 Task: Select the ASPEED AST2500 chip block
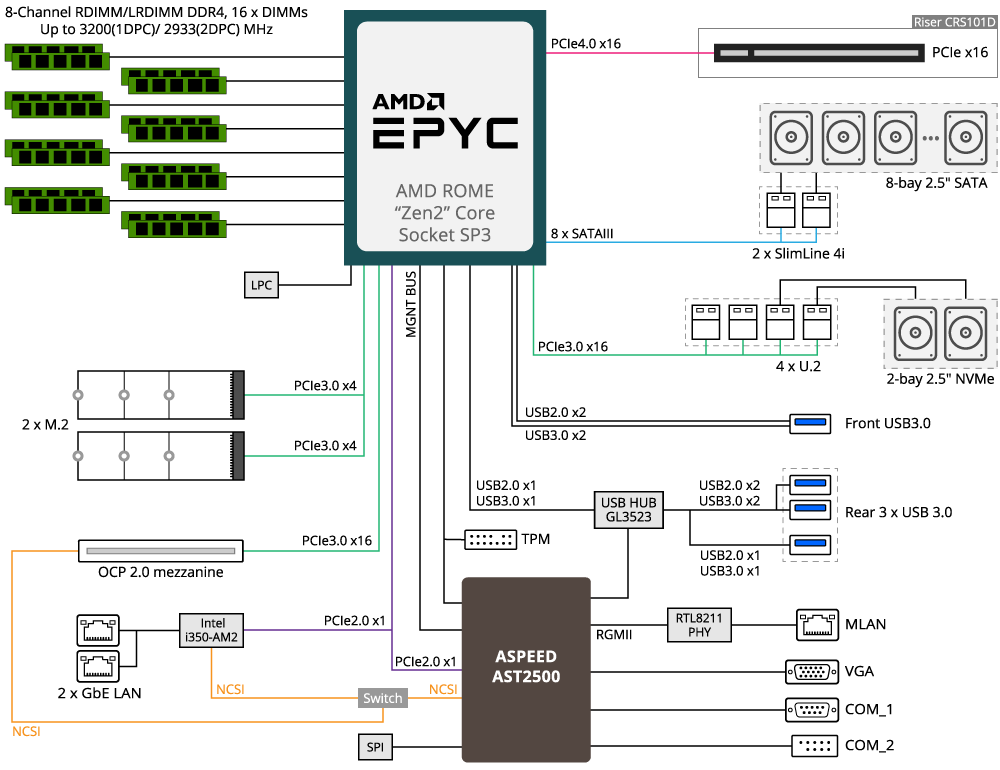(x=526, y=670)
